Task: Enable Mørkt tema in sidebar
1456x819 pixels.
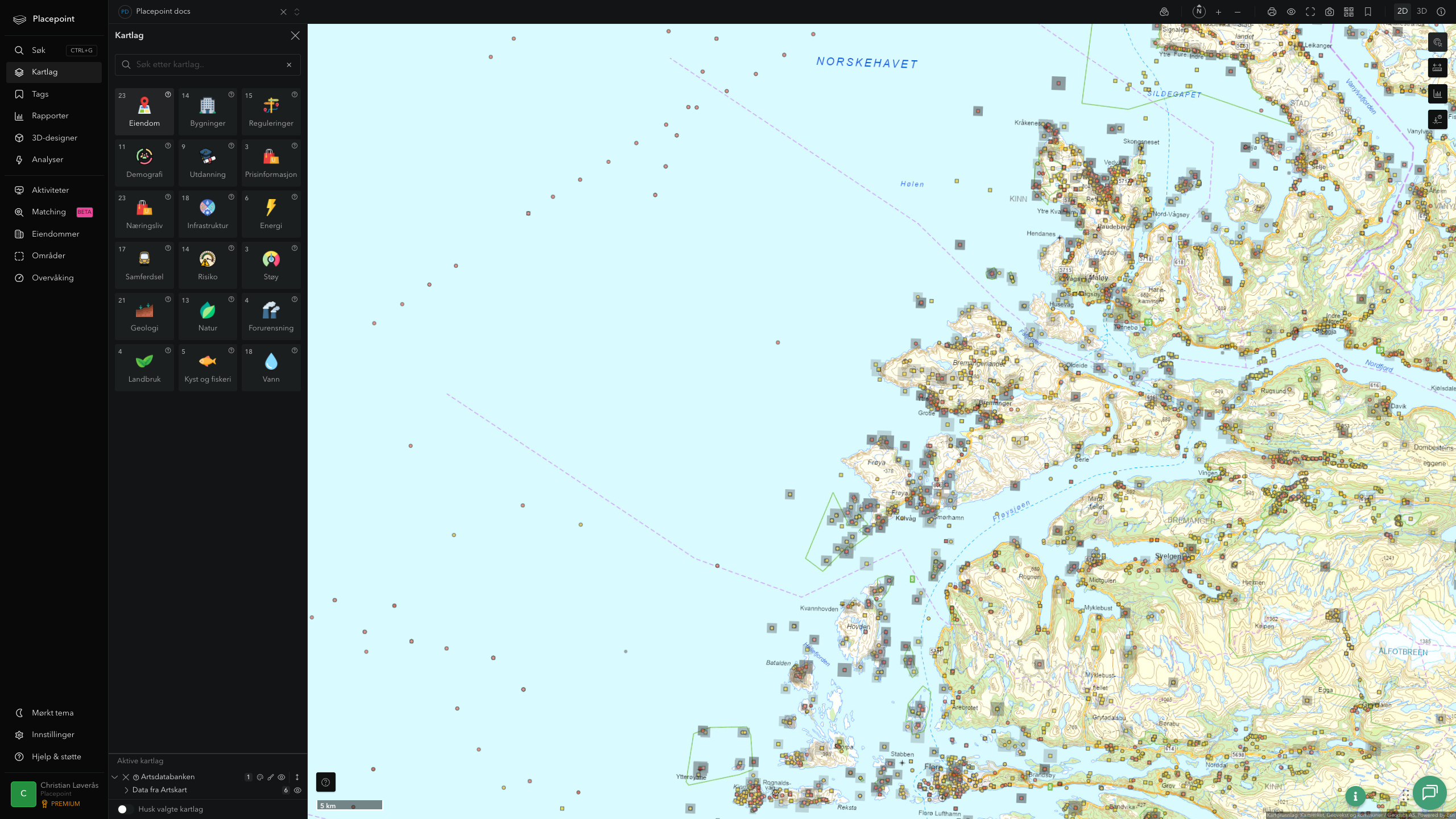Action: 54,713
